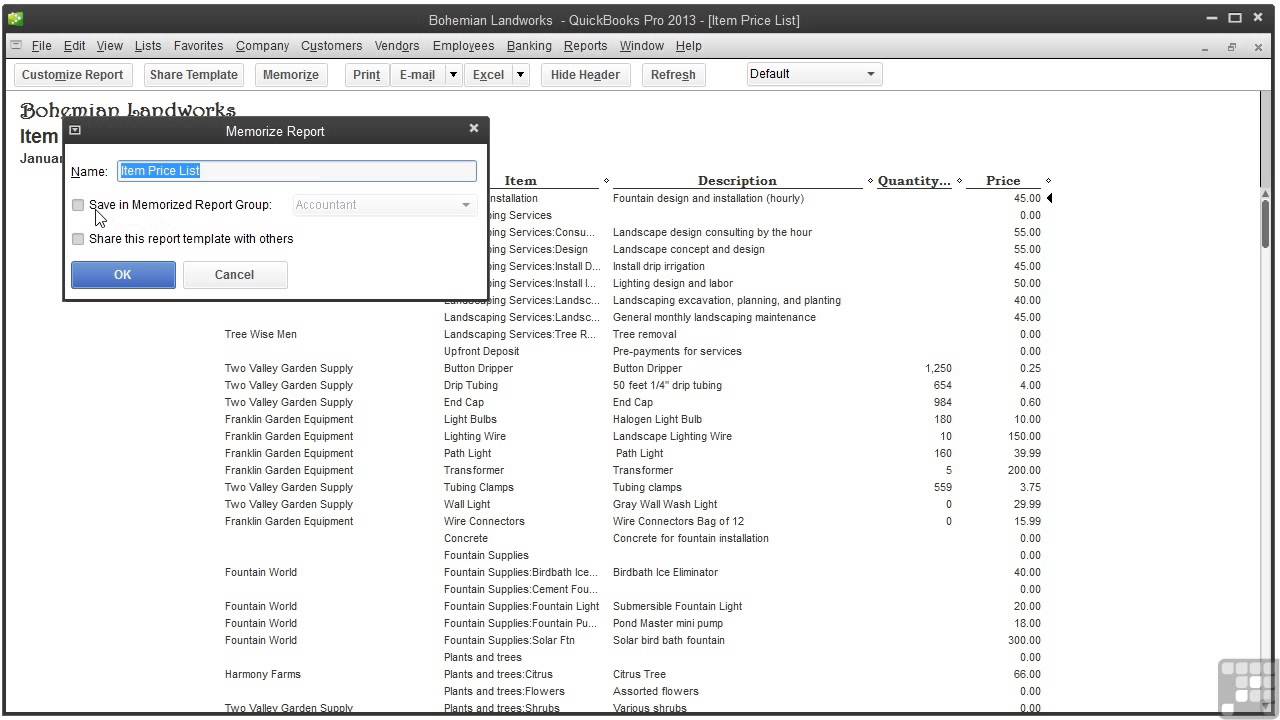Open the Lists menu

[x=147, y=46]
